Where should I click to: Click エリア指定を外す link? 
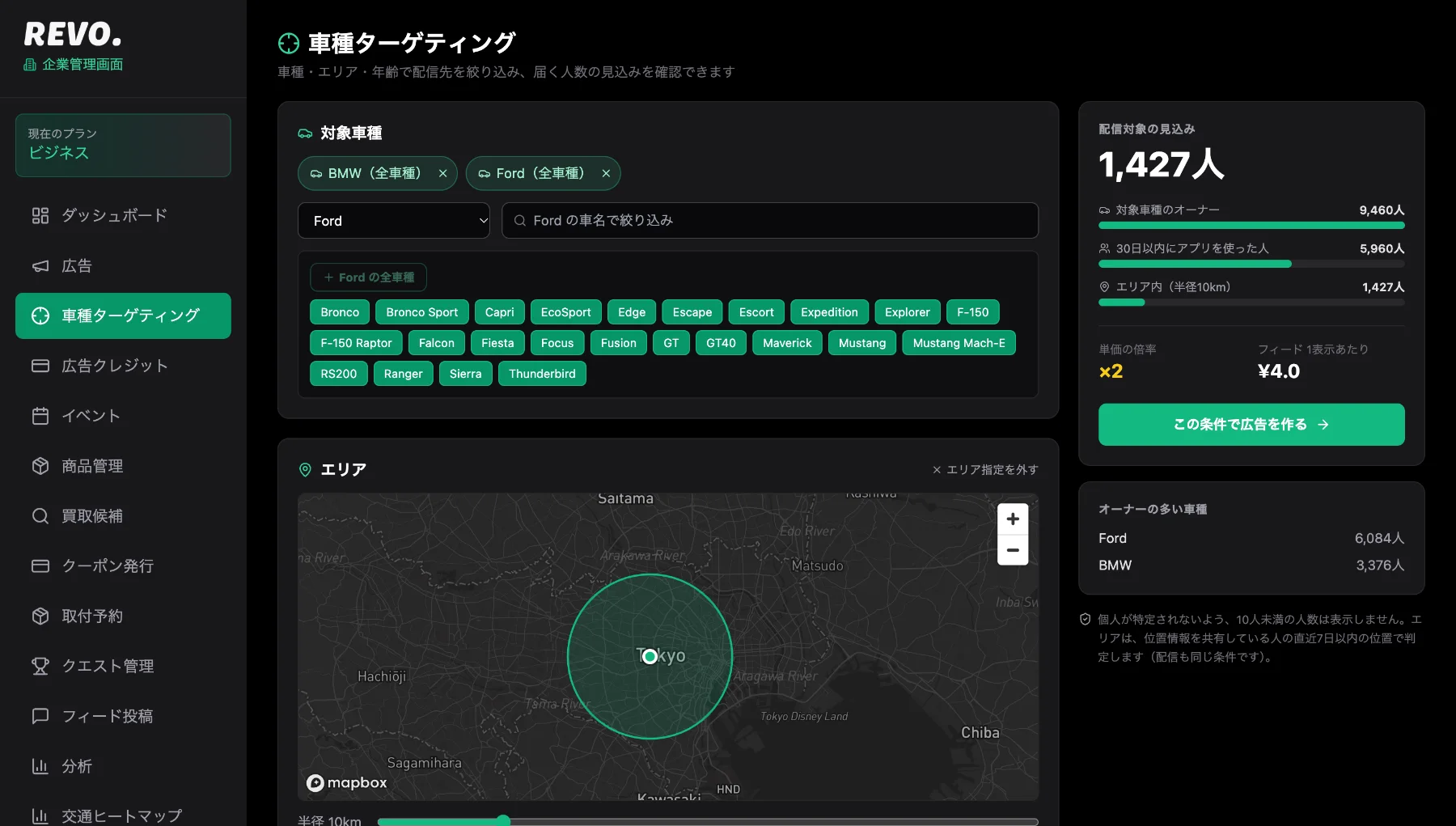click(x=985, y=470)
